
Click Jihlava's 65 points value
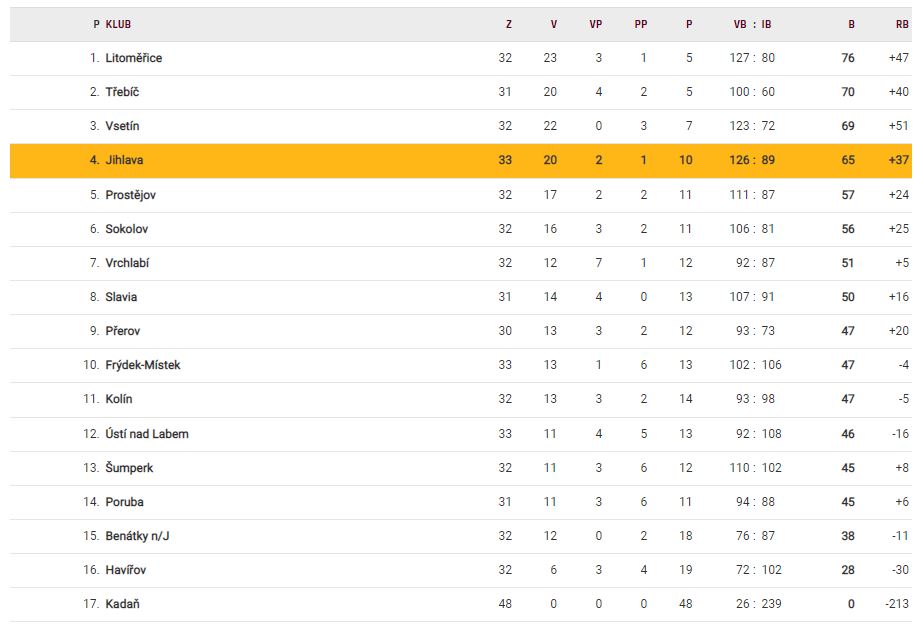(x=848, y=160)
